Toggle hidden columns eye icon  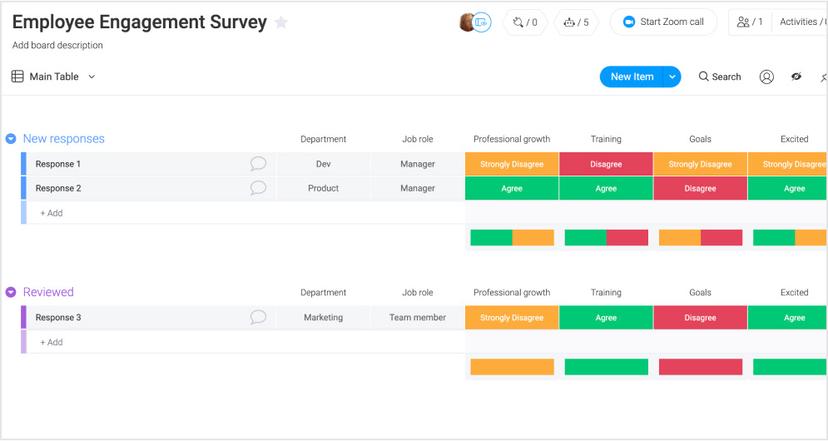(796, 77)
